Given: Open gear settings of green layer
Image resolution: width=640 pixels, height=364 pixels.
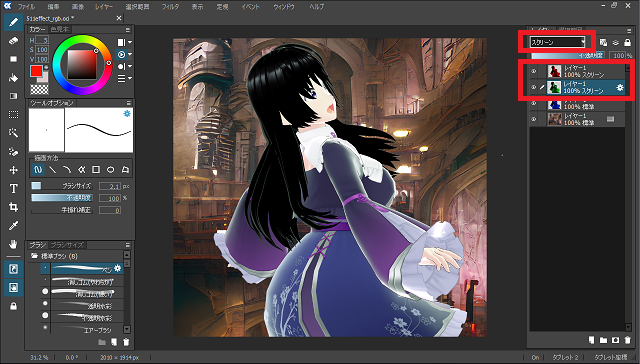Looking at the screenshot, I should click(x=620, y=87).
